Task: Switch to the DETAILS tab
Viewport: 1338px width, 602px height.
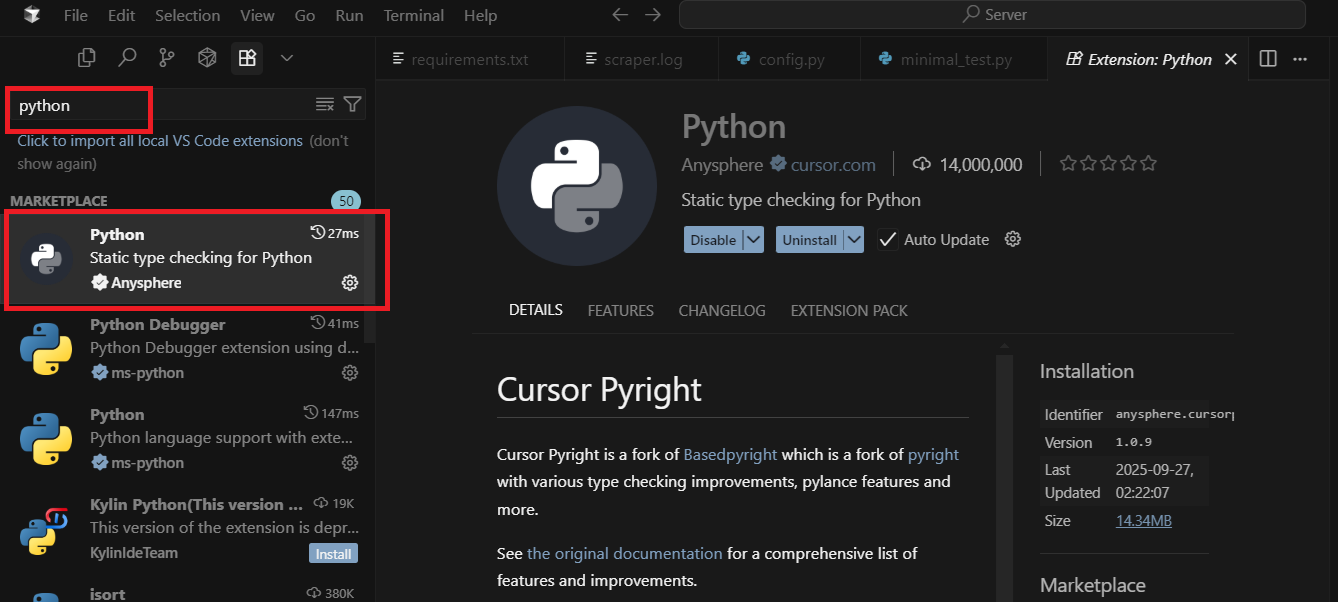Action: tap(536, 310)
